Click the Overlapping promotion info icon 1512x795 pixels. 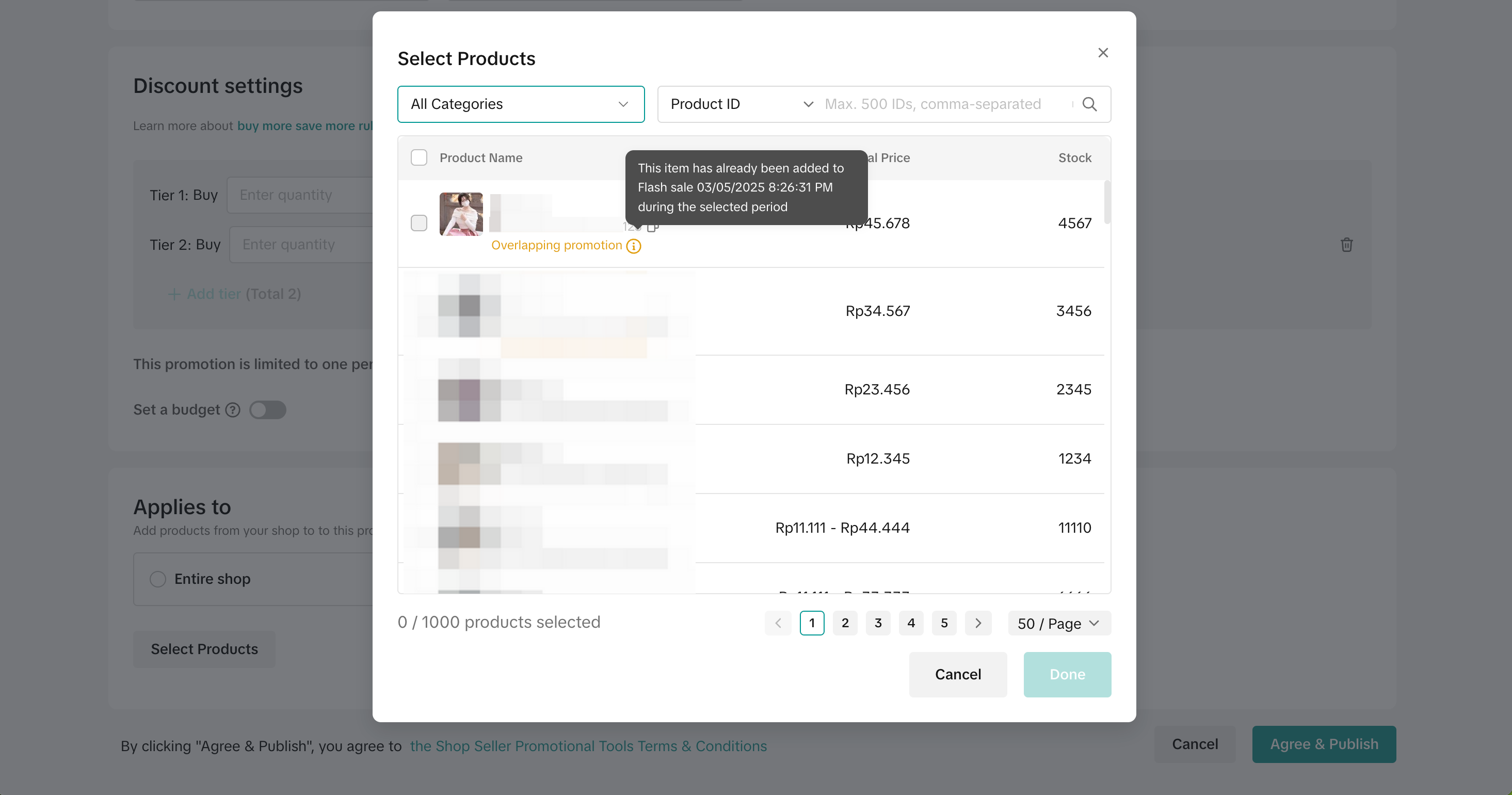633,246
